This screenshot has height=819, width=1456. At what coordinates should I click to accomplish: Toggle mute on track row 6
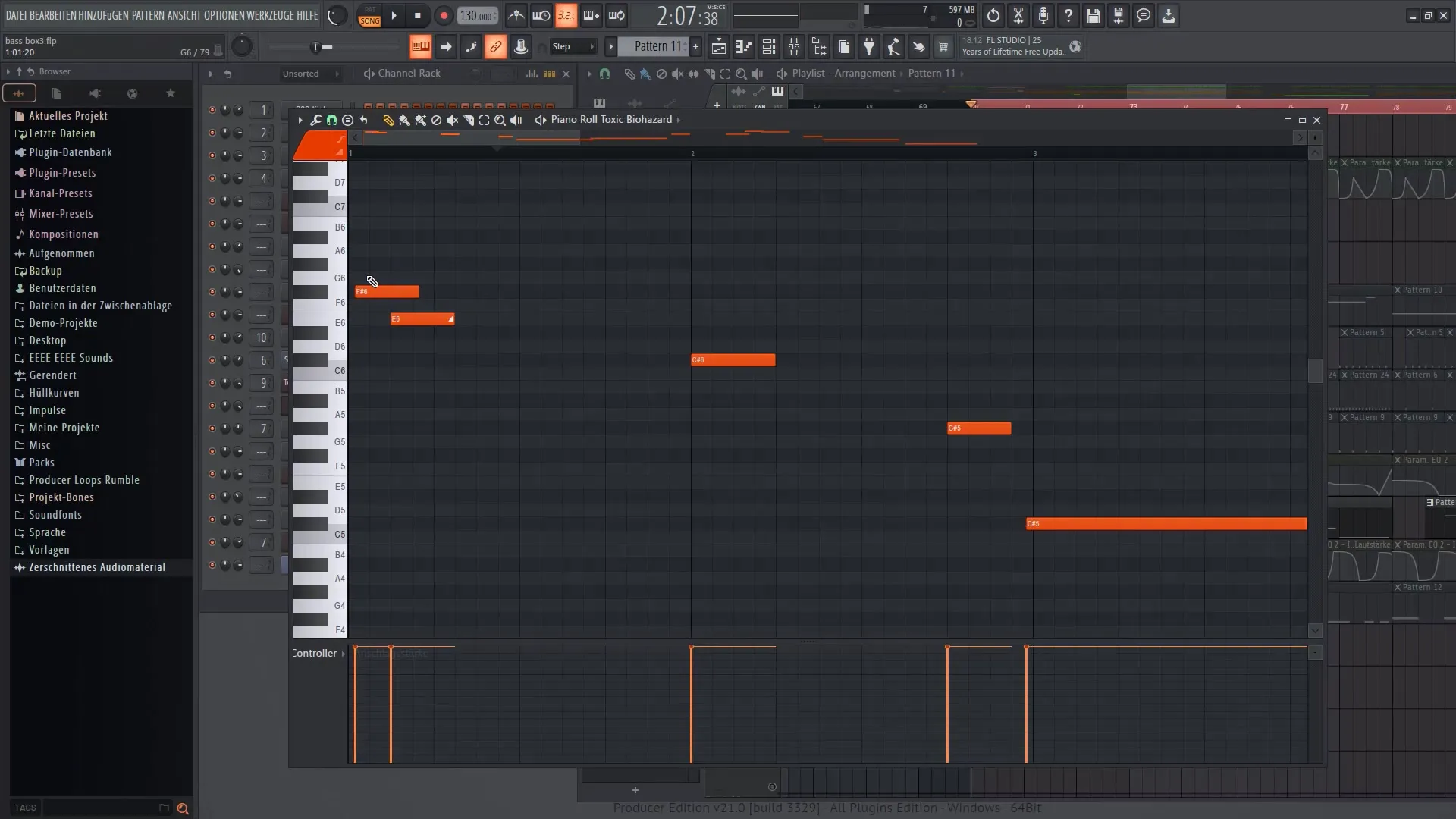[x=211, y=359]
